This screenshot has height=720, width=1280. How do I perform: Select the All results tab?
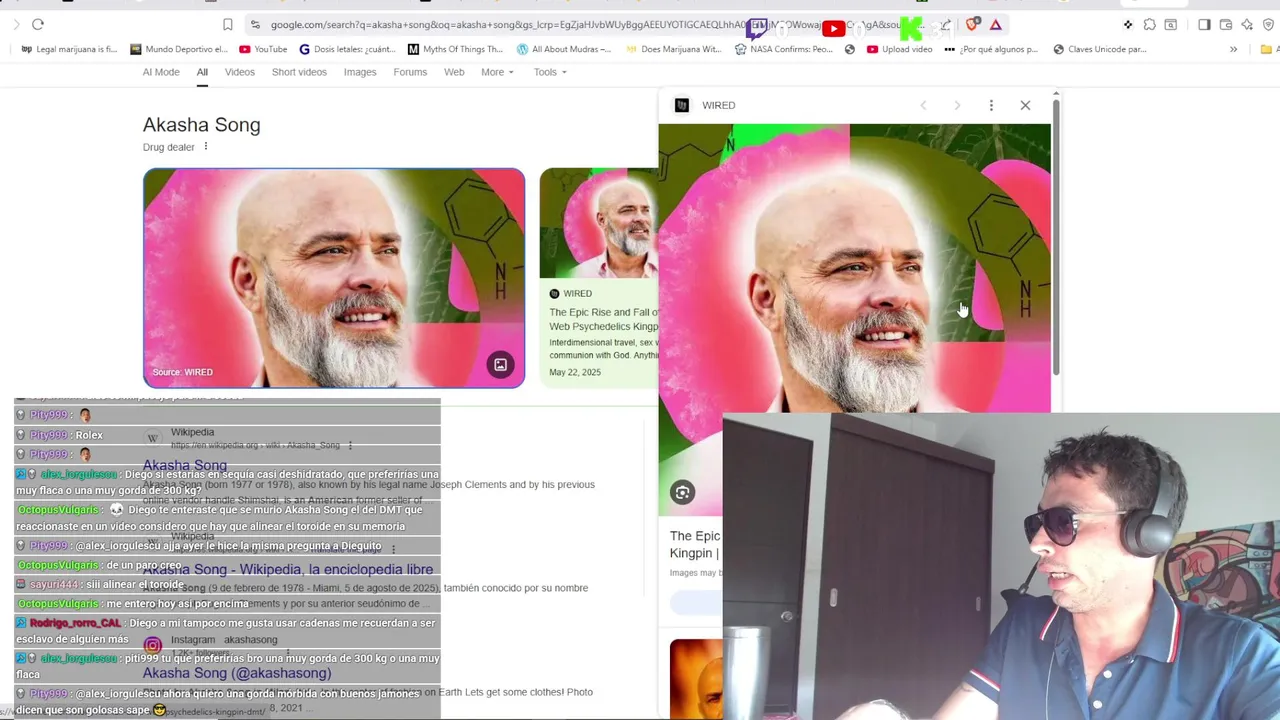pyautogui.click(x=202, y=72)
